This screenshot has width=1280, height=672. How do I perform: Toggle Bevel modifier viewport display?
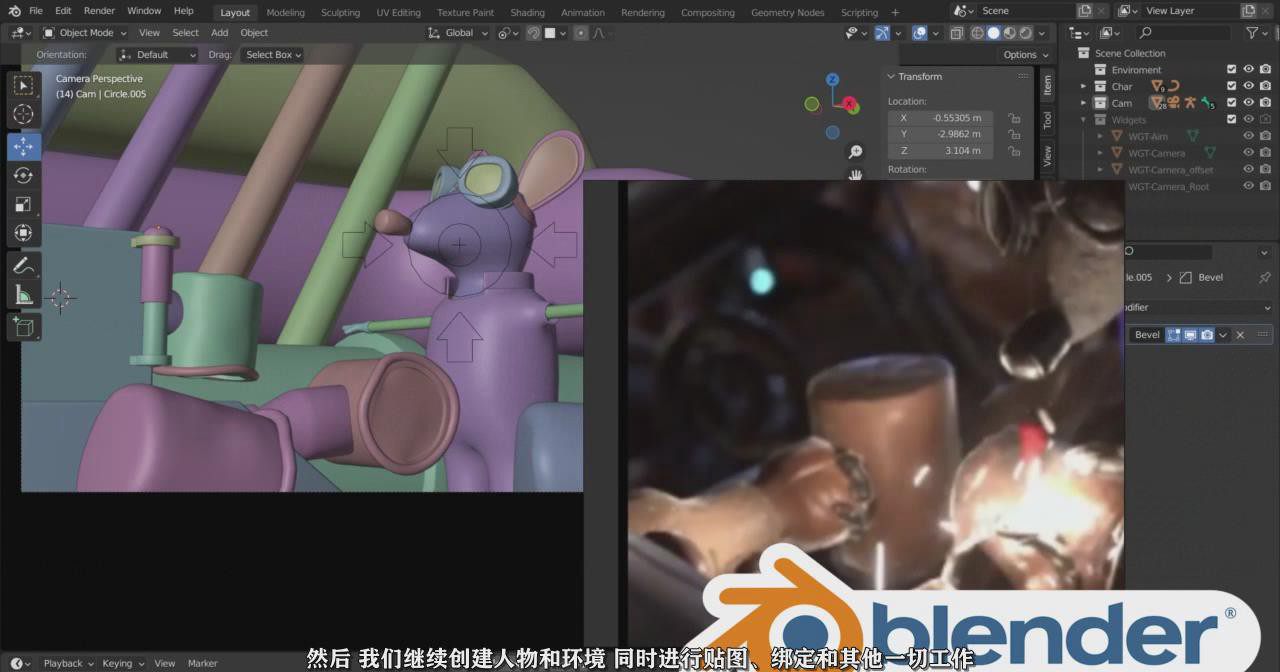click(1190, 335)
